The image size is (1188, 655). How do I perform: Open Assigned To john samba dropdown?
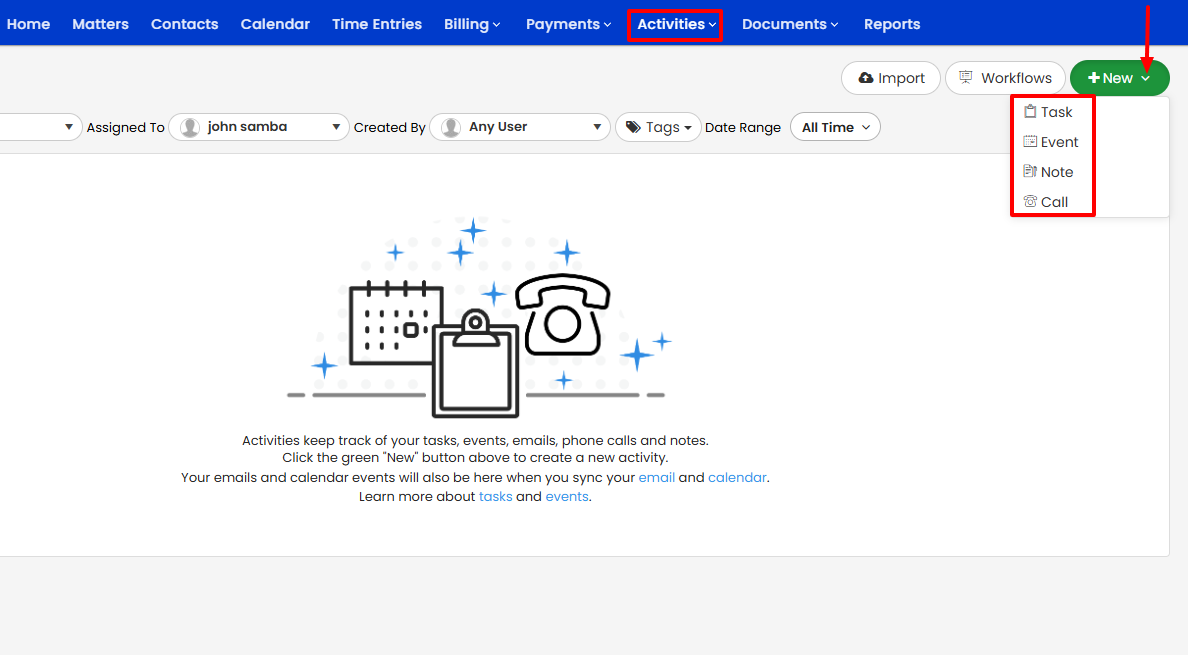259,127
